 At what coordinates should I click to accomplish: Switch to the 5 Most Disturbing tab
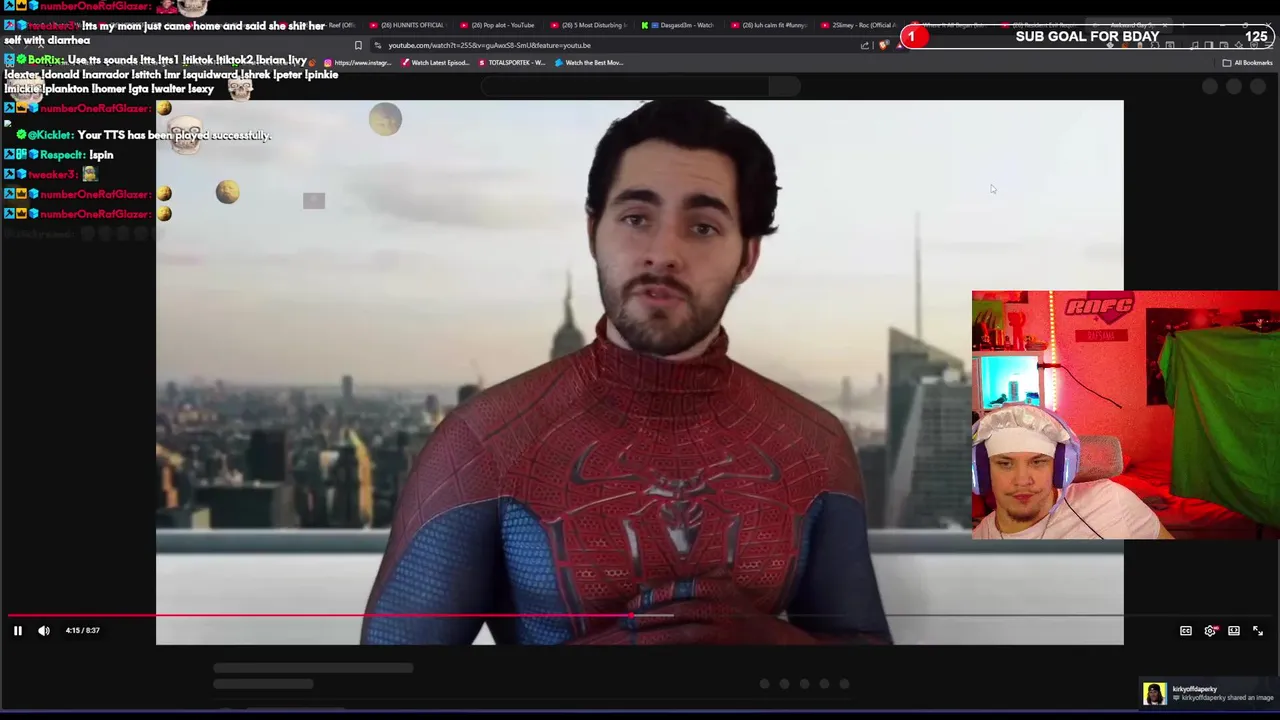tap(588, 25)
